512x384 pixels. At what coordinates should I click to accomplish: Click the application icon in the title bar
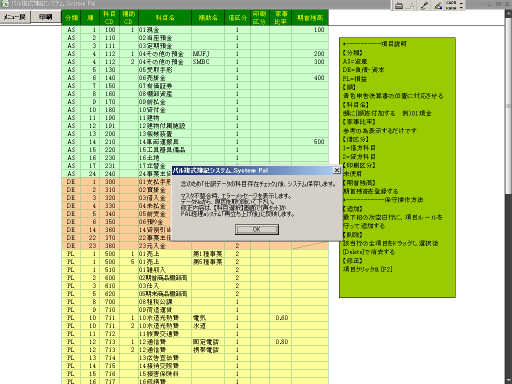click(5, 4)
